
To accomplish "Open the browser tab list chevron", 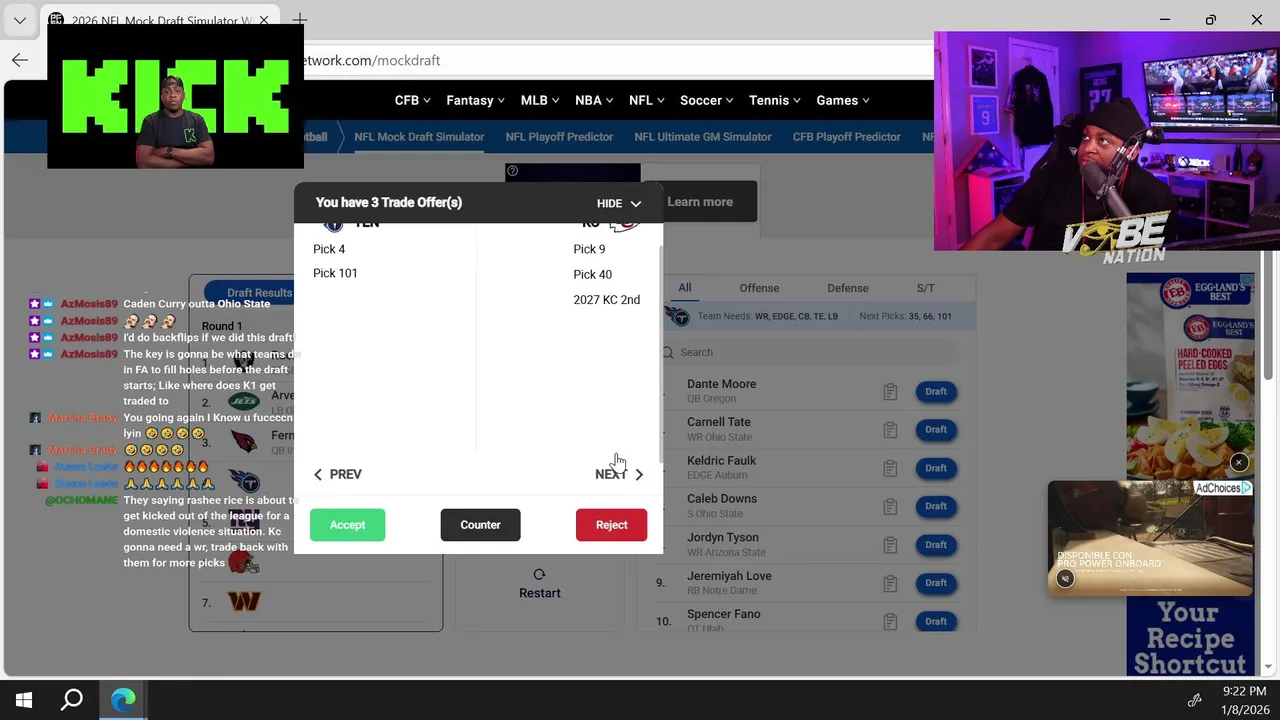I will tap(19, 20).
